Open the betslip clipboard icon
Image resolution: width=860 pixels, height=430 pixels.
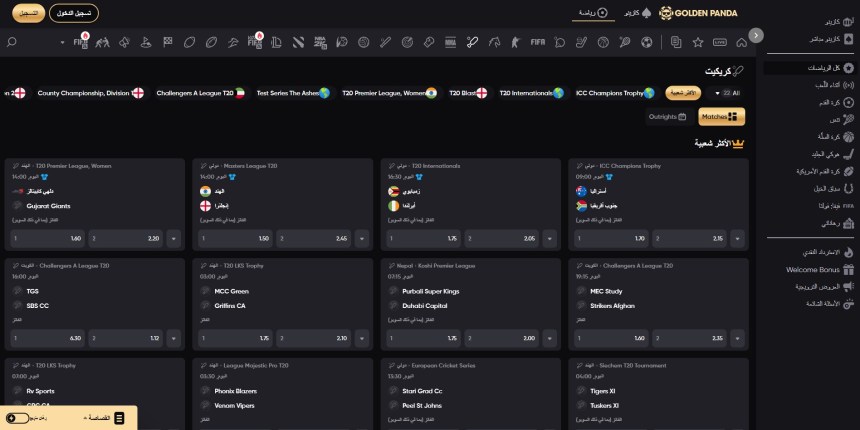pos(120,418)
